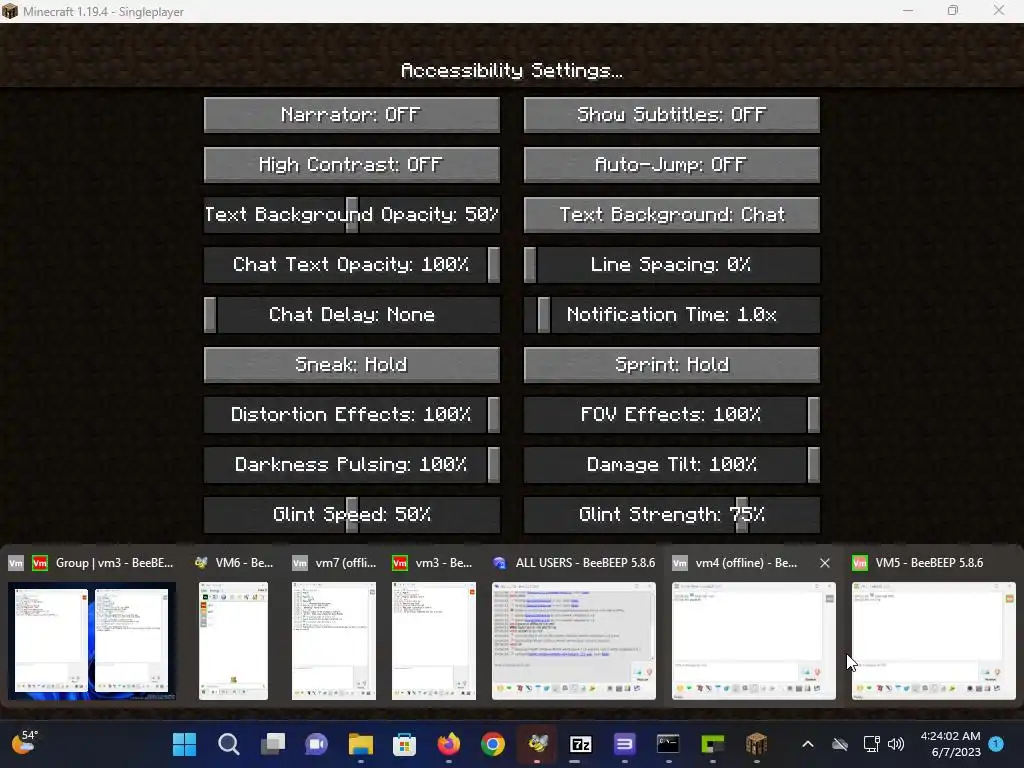Launch Google Chrome from the taskbar
This screenshot has height=768, width=1024.
(x=492, y=744)
